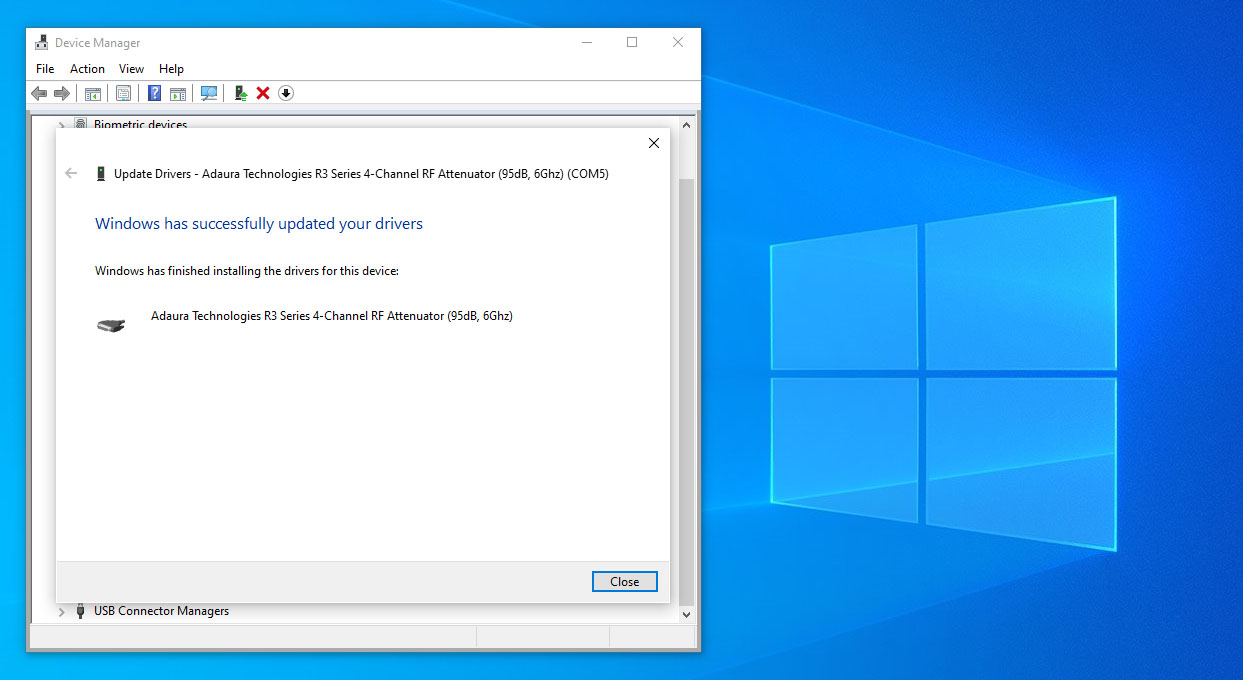The height and width of the screenshot is (680, 1243).
Task: Open the File menu
Action: (x=45, y=69)
